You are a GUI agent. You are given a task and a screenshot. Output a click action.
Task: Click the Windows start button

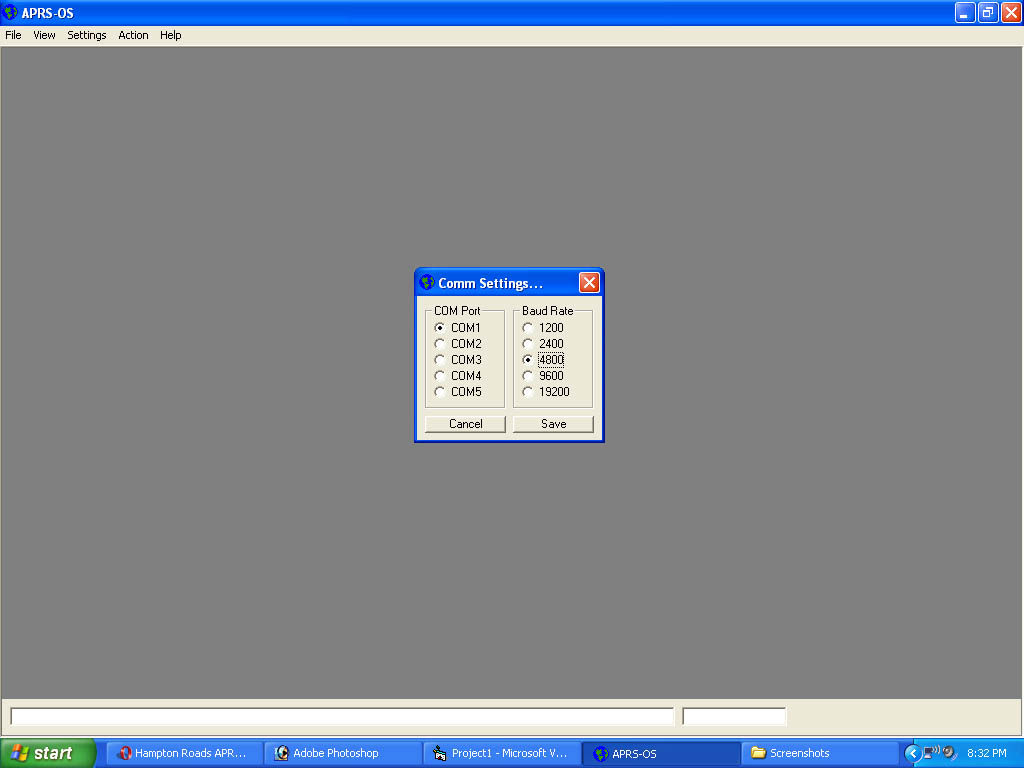coord(48,753)
